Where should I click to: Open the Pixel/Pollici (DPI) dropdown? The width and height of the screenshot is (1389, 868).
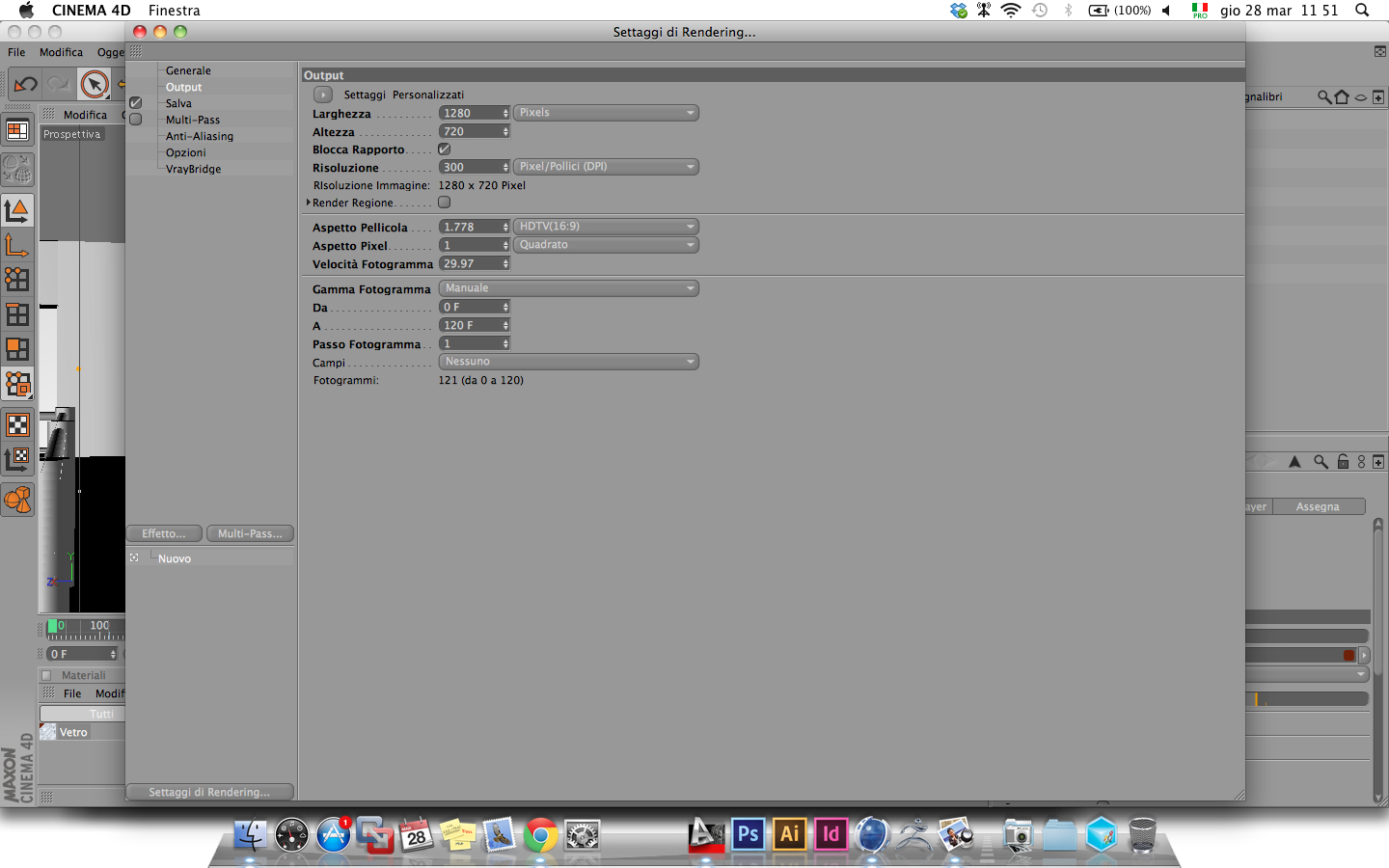(606, 167)
